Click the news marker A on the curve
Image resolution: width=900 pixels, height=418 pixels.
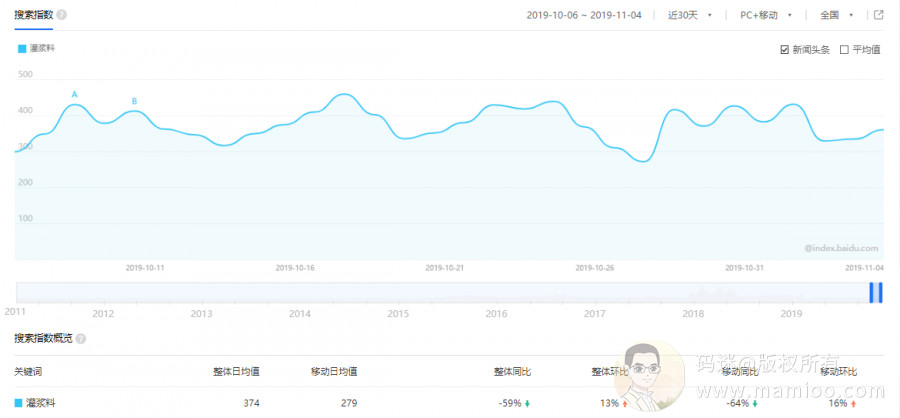74,95
